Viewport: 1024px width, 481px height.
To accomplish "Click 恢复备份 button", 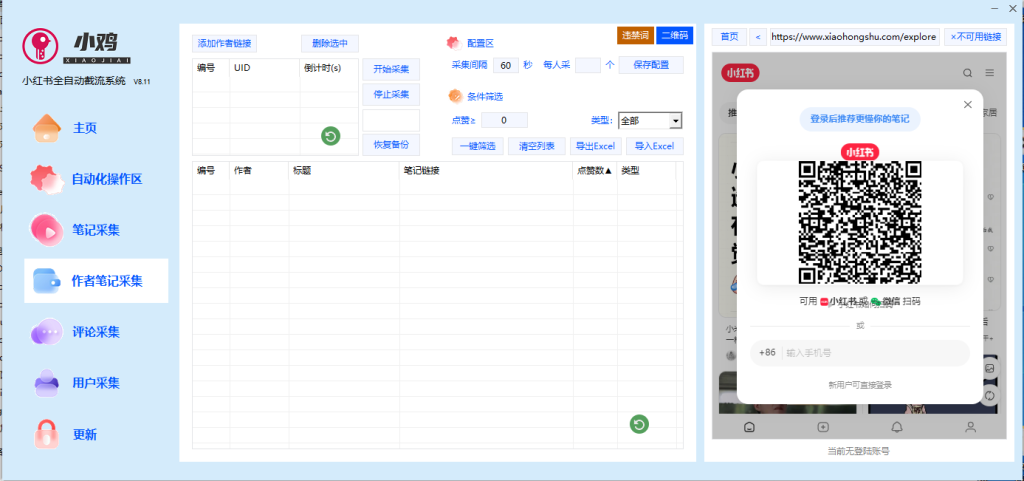I will [x=391, y=145].
